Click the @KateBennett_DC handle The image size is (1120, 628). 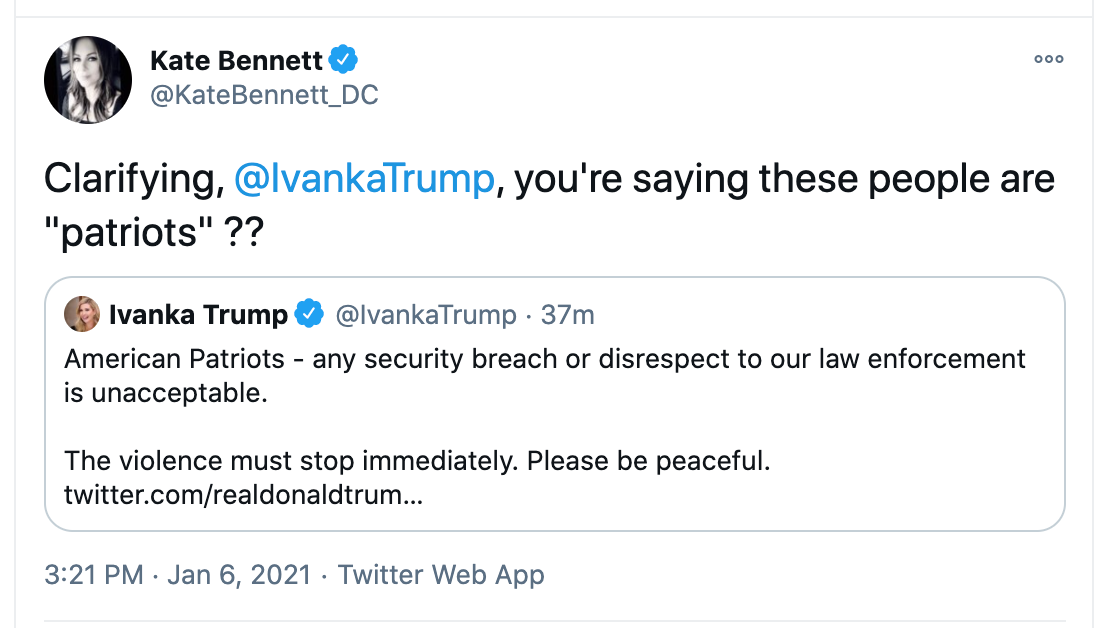click(x=264, y=95)
